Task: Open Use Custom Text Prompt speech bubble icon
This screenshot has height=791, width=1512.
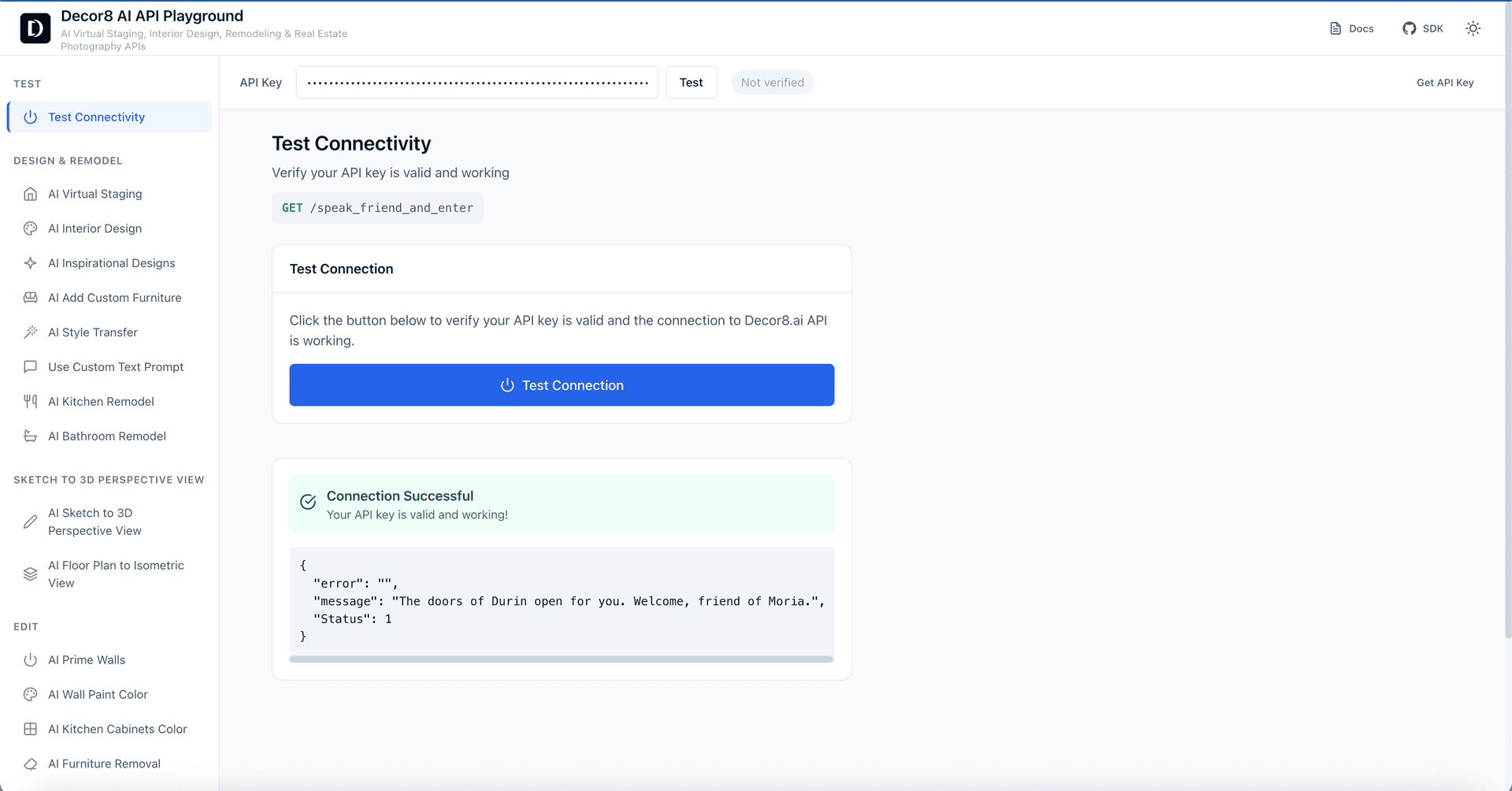Action: point(30,366)
